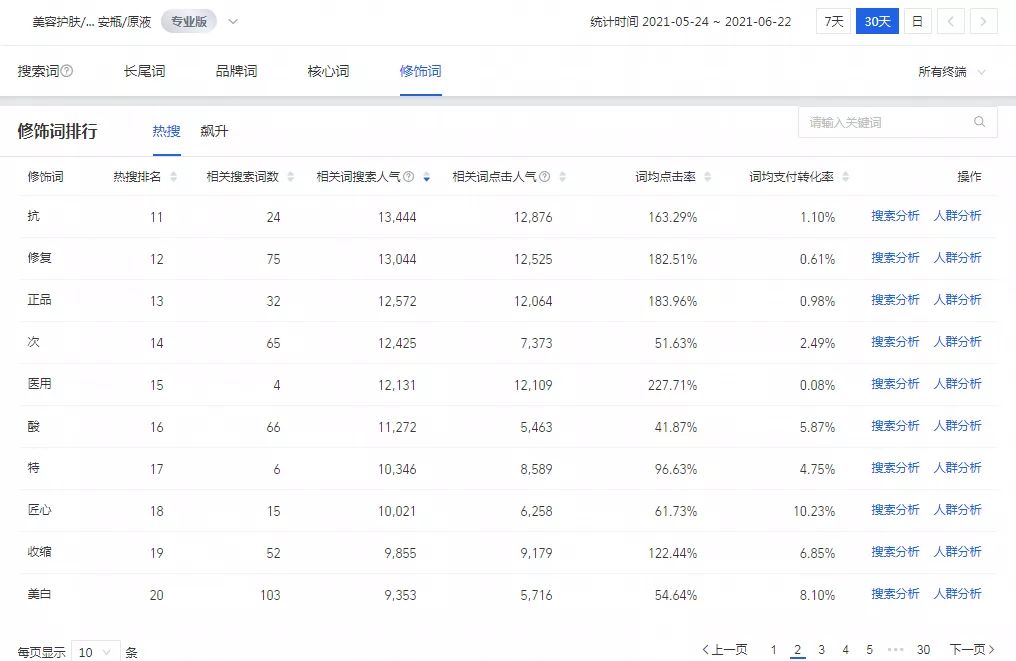This screenshot has height=661, width=1016.
Task: Click the info icon beside 相关词搜索人气 header
Action: 407,175
